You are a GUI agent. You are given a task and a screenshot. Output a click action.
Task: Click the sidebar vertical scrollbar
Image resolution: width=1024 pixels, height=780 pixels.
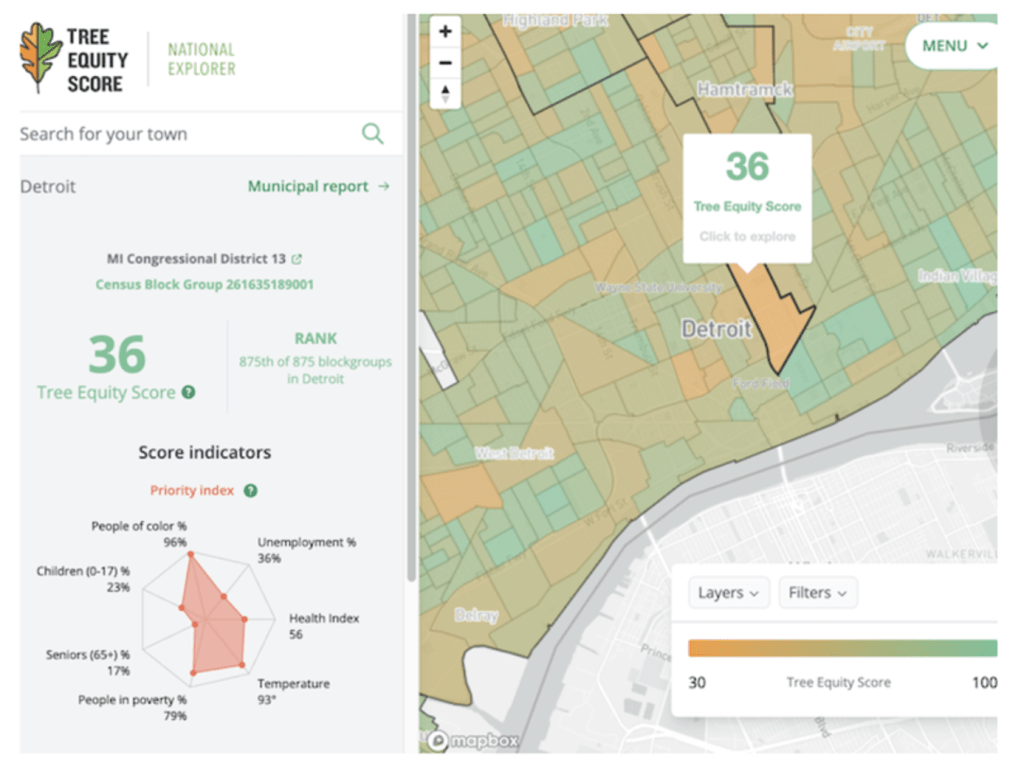pos(410,300)
